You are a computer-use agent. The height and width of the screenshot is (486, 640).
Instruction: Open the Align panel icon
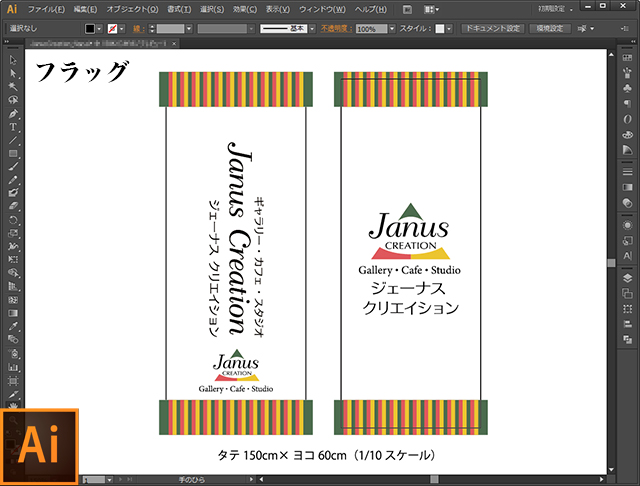click(x=627, y=324)
